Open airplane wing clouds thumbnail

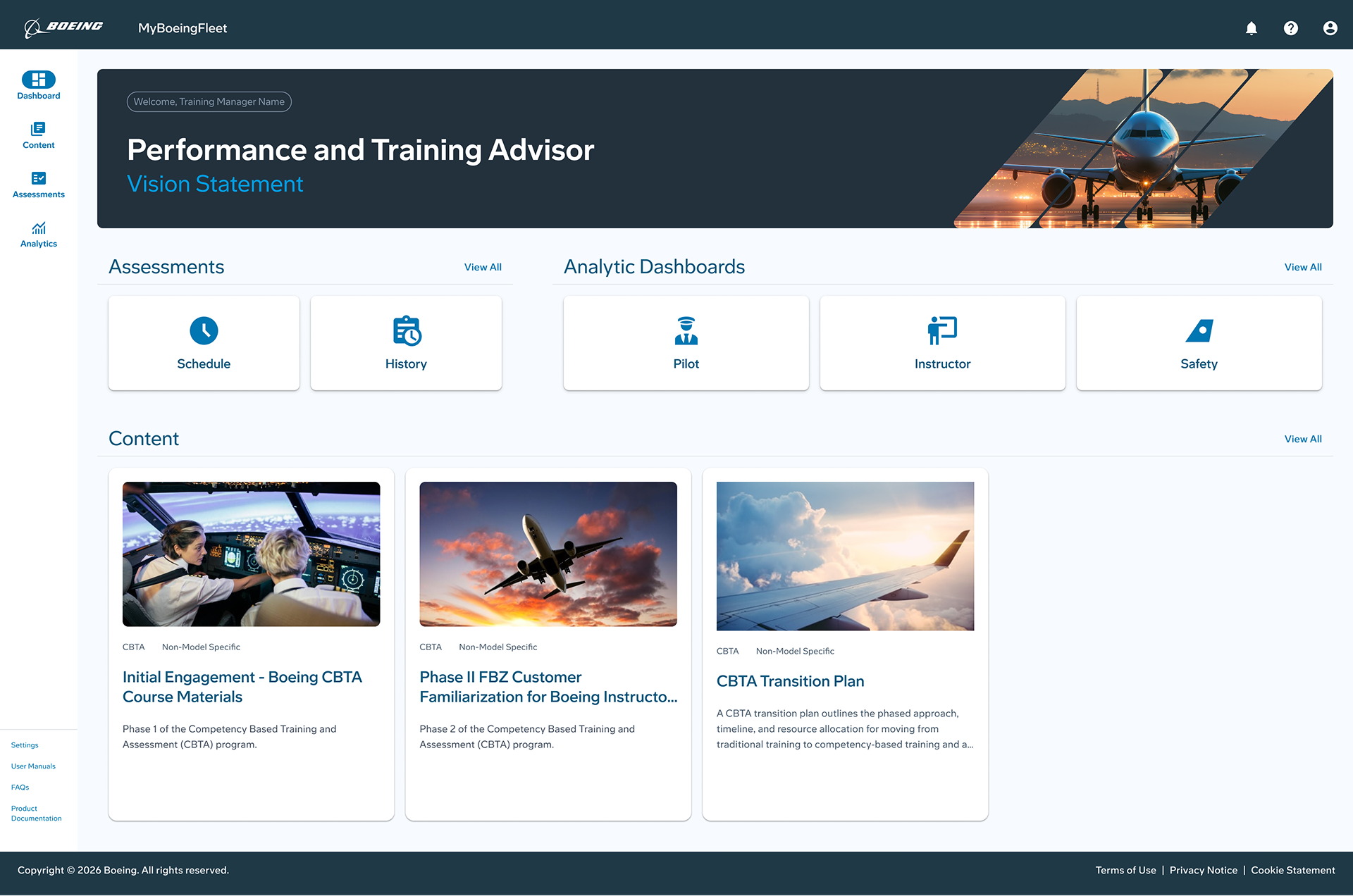click(846, 556)
